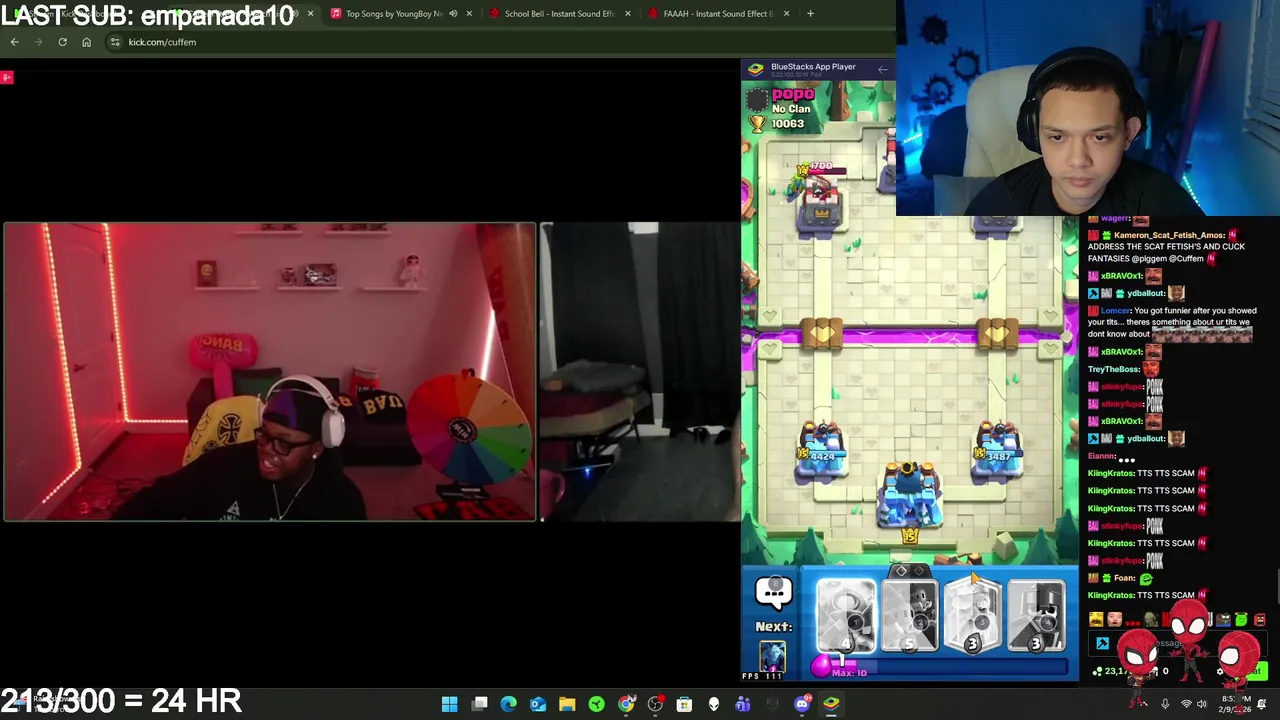This screenshot has height=720, width=1280.
Task: Reload the kick.com page
Action: [62, 42]
